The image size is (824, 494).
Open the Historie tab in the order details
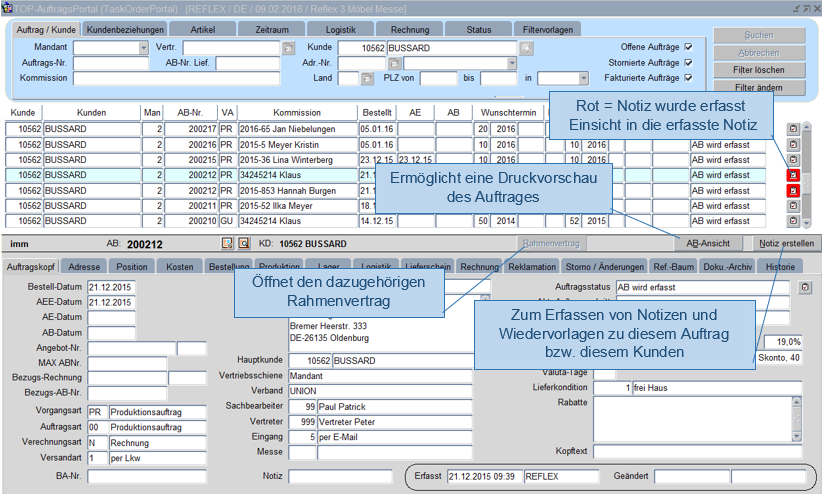click(x=780, y=267)
